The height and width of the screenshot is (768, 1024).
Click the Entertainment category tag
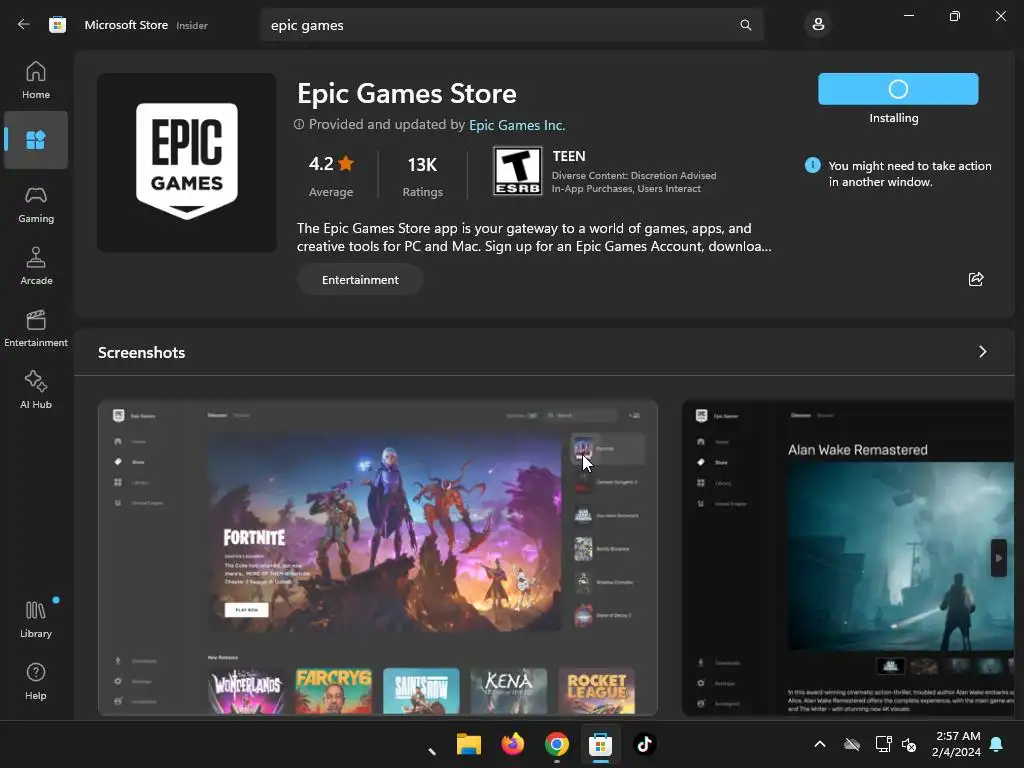360,280
